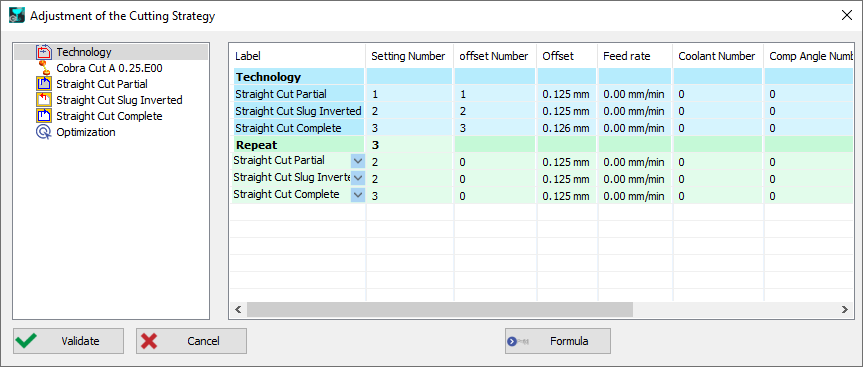
Task: Open dropdown for Repeat Straight Cut Slug Inverted row
Action: coord(358,178)
